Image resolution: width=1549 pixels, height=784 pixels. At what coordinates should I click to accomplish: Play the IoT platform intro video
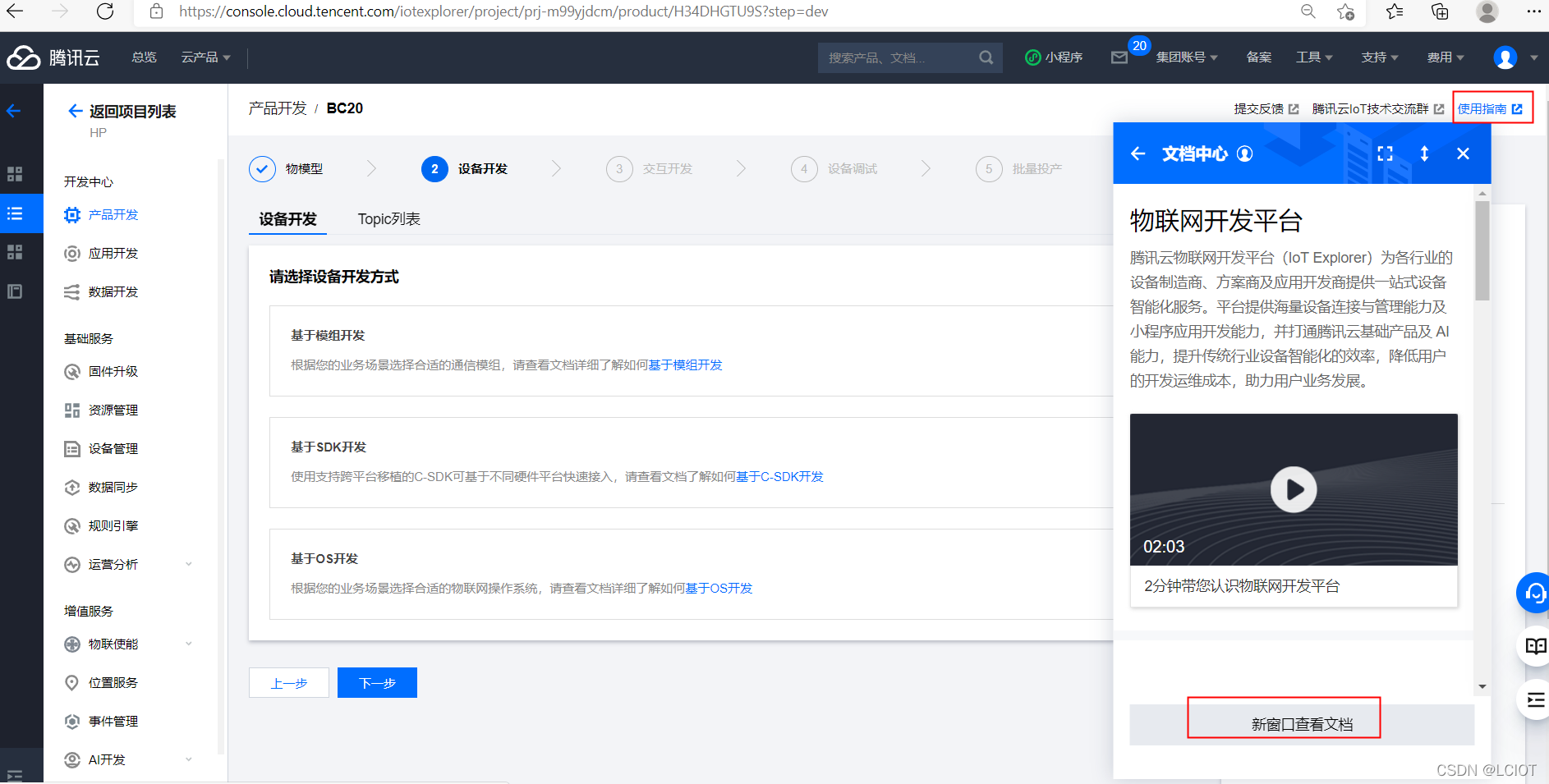pyautogui.click(x=1294, y=489)
